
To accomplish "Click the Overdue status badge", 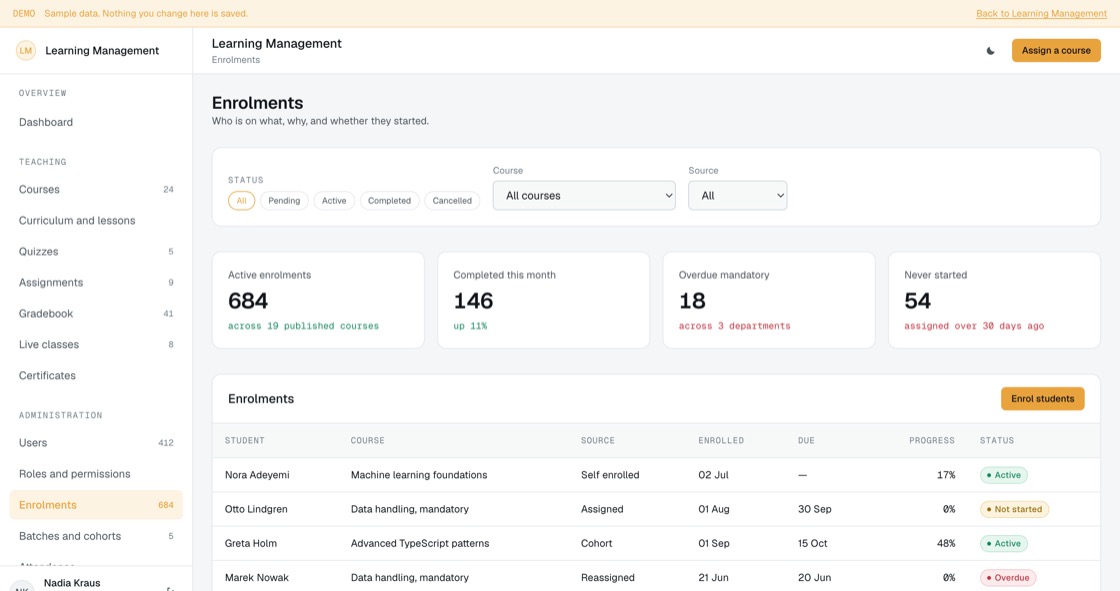I will [1008, 578].
